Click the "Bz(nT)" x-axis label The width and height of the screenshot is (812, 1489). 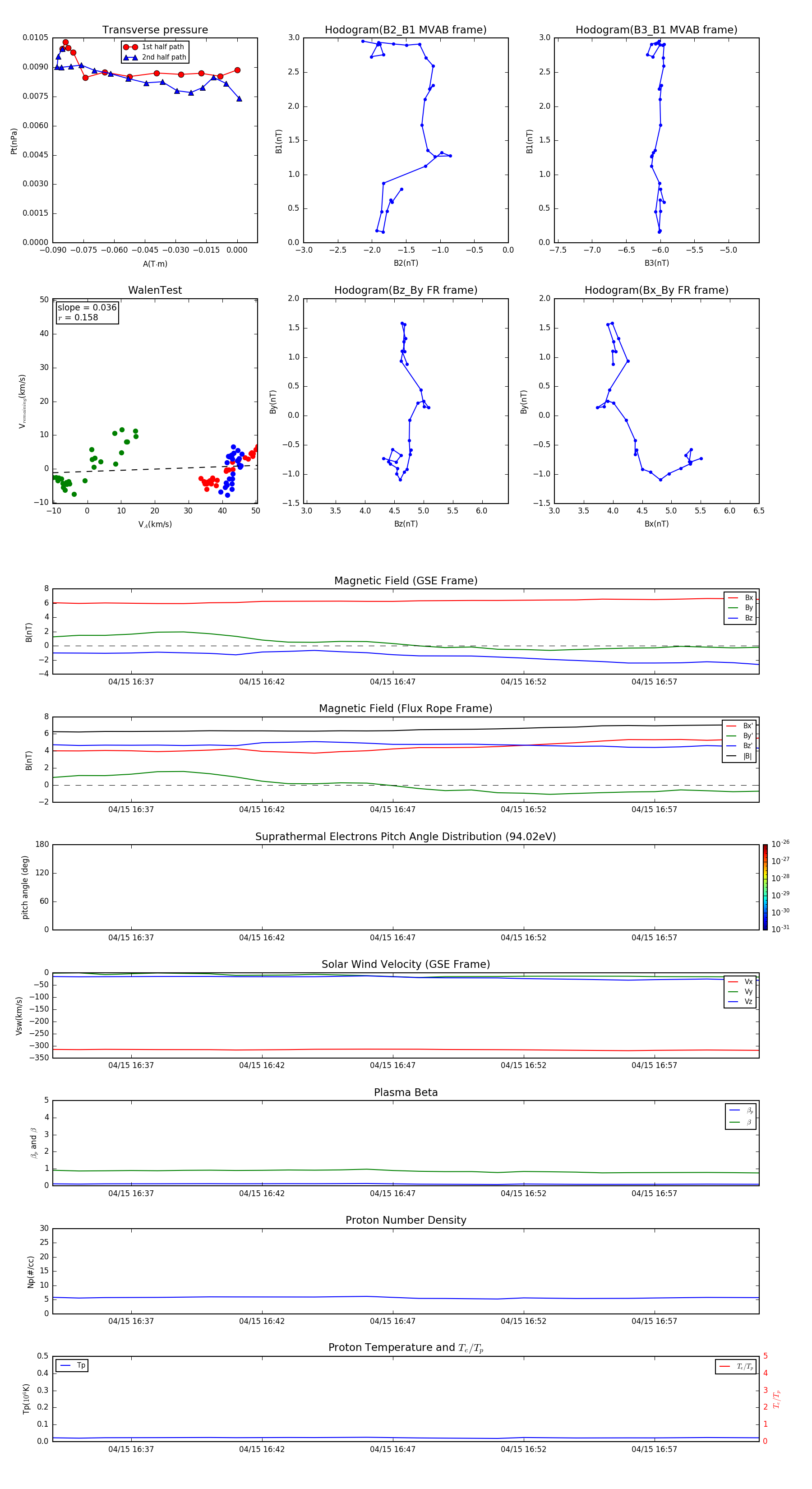[x=406, y=524]
